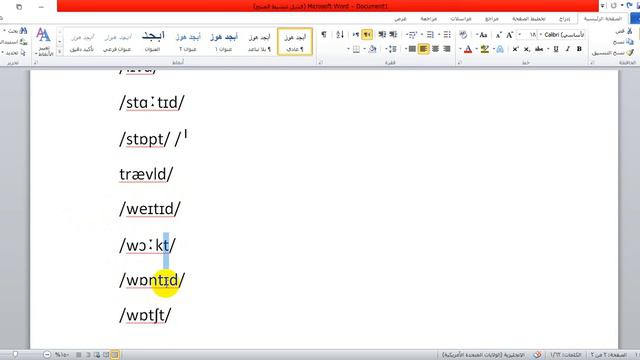Select the No Spacing style
Screen dimensions: 640x360
[x=259, y=41]
